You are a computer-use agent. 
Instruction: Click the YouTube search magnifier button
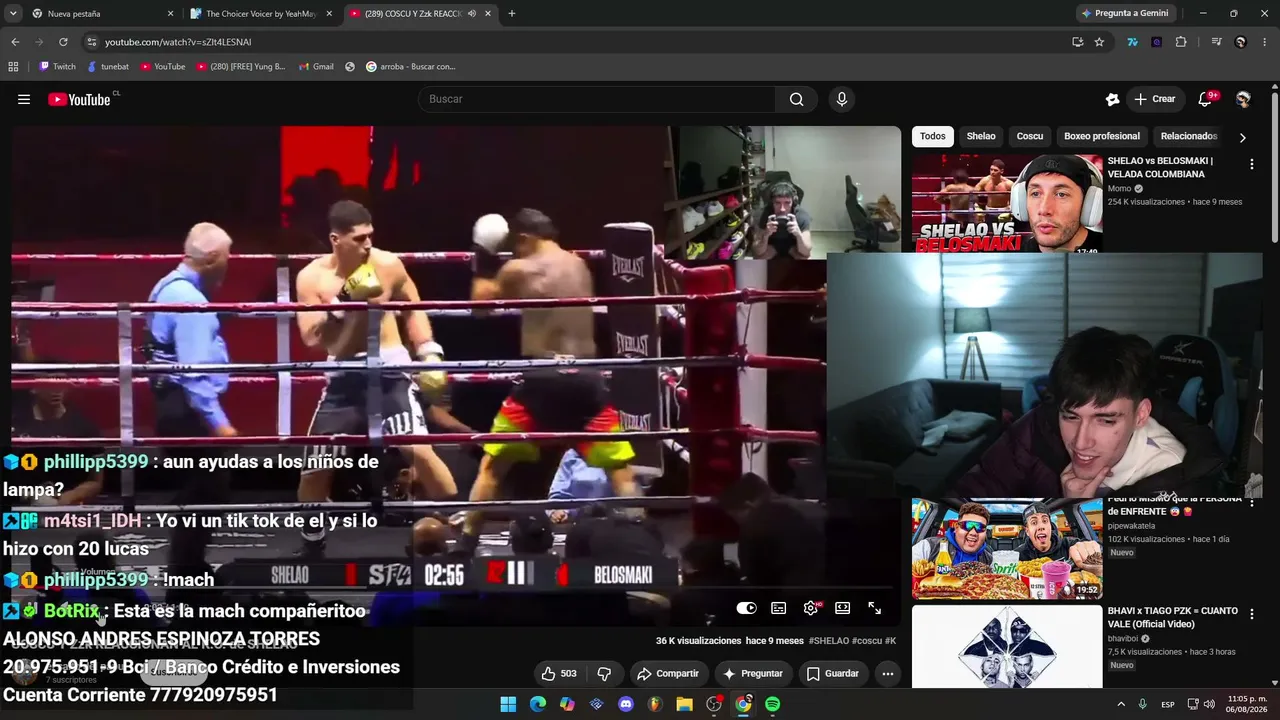pos(796,99)
